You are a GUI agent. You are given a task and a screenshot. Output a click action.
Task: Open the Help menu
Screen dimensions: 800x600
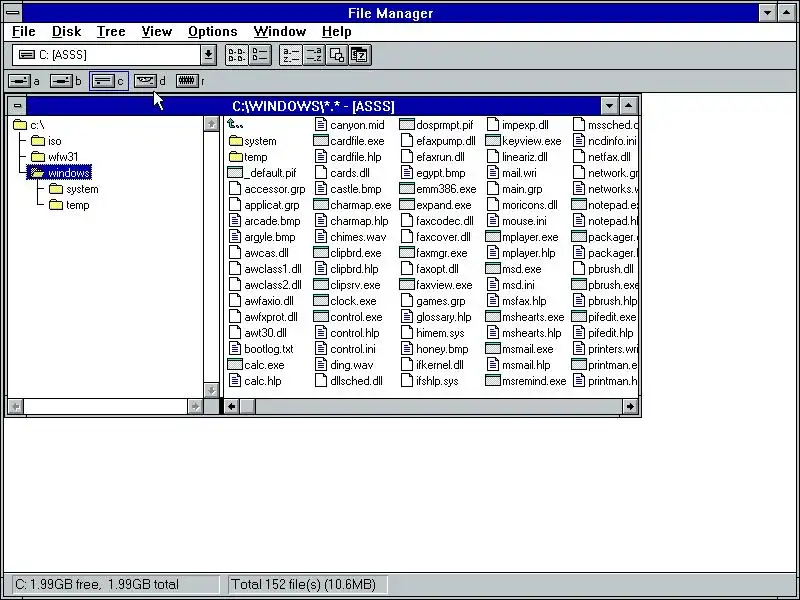(336, 32)
